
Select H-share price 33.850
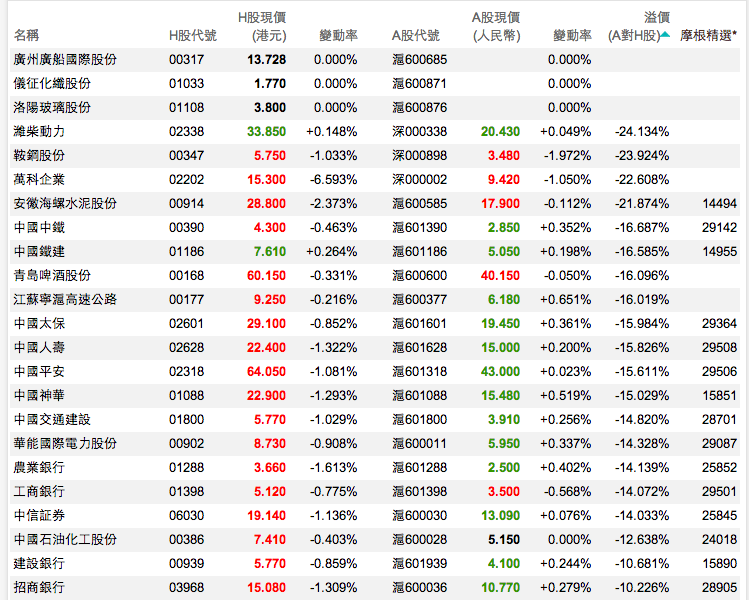(267, 131)
